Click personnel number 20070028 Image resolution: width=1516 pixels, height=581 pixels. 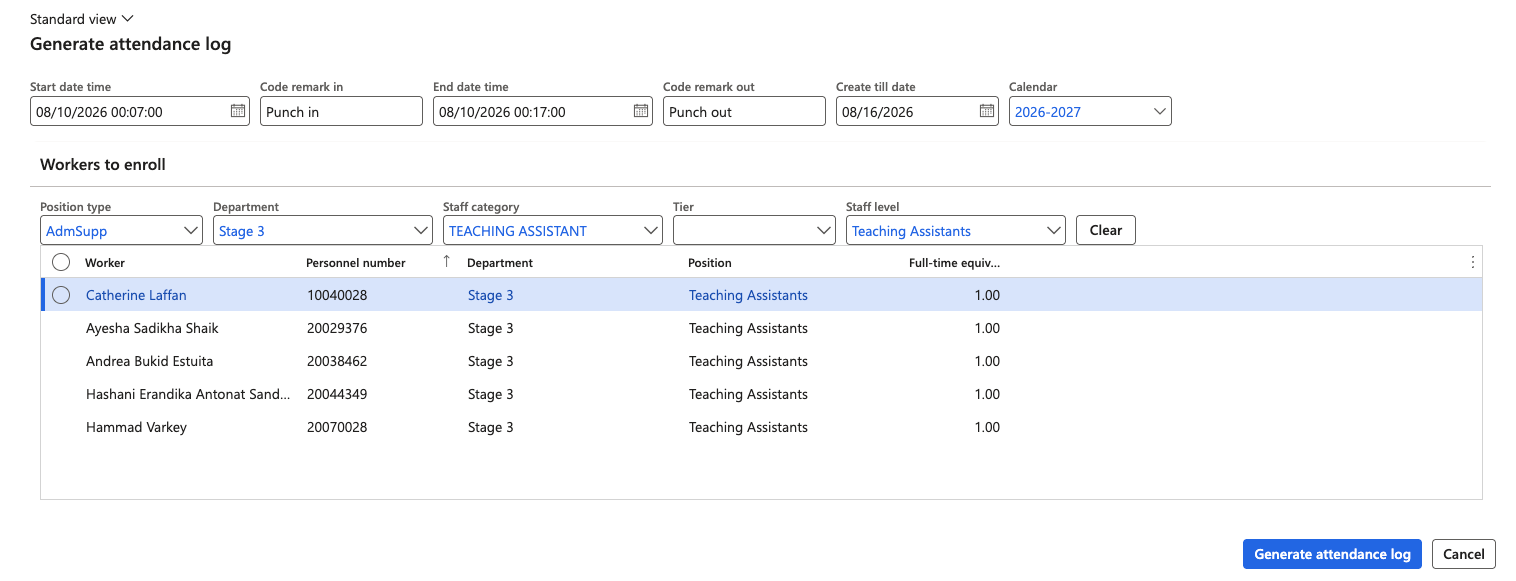(x=337, y=427)
